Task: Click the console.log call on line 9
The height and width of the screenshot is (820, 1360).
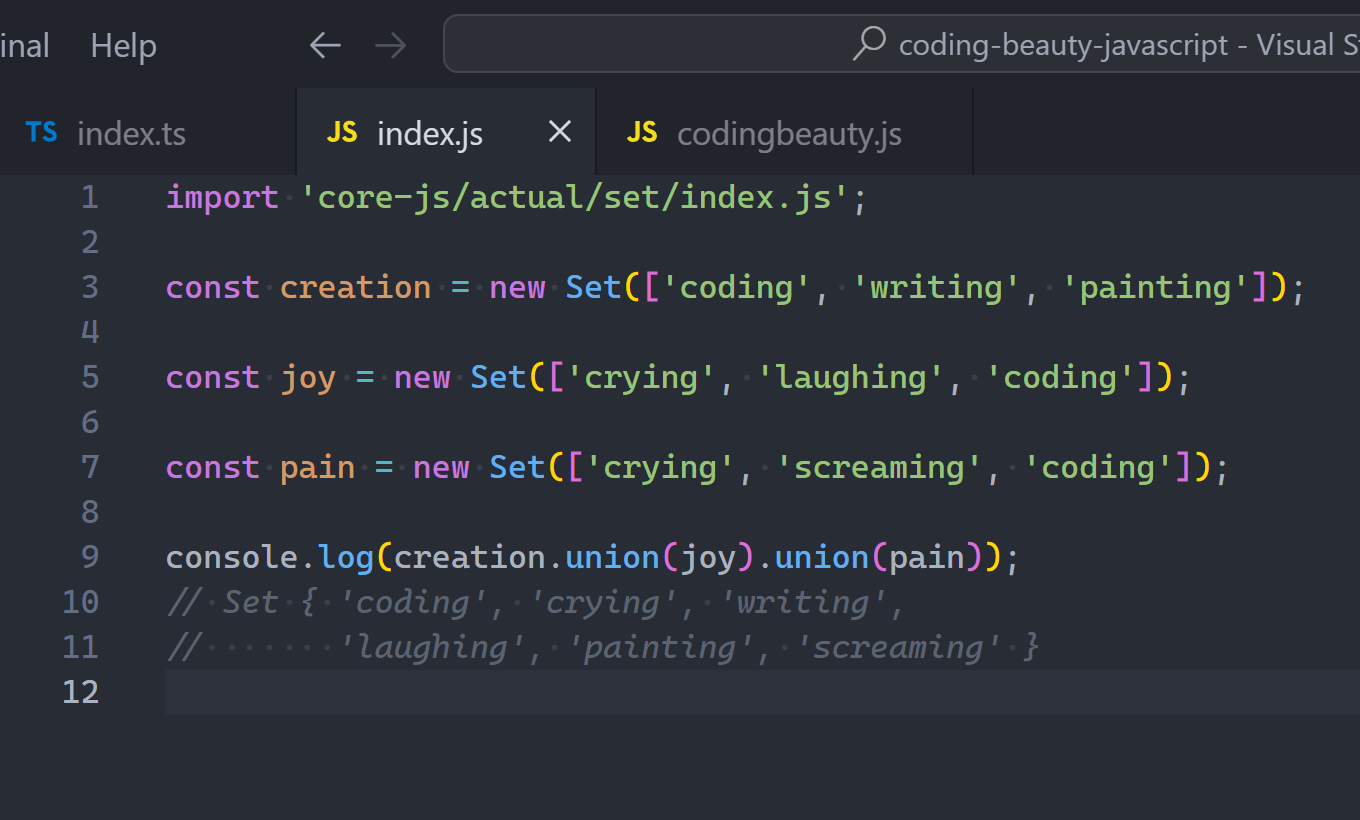Action: [x=270, y=557]
